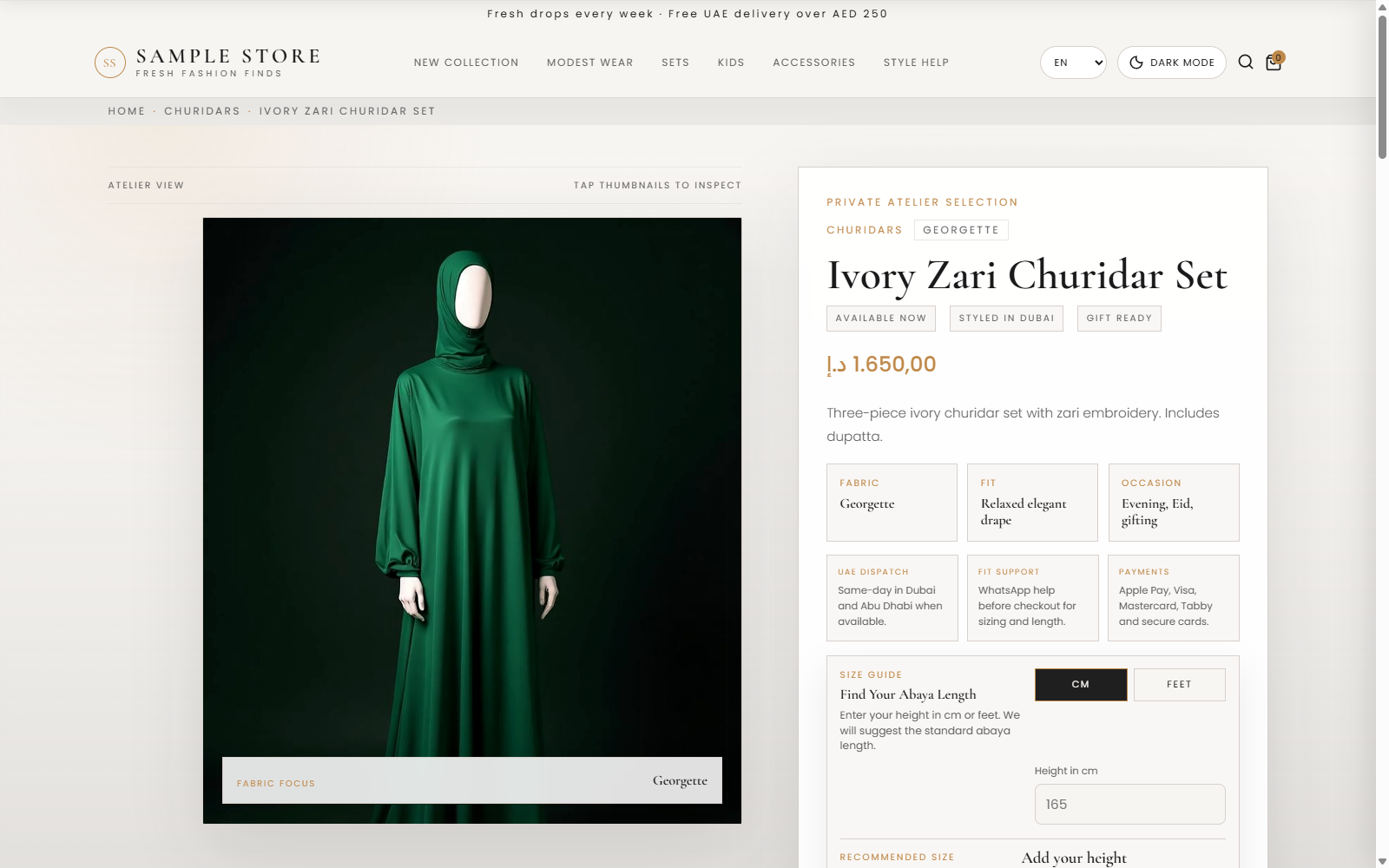This screenshot has height=868, width=1389.
Task: Click the Available Now badge
Action: 881,319
